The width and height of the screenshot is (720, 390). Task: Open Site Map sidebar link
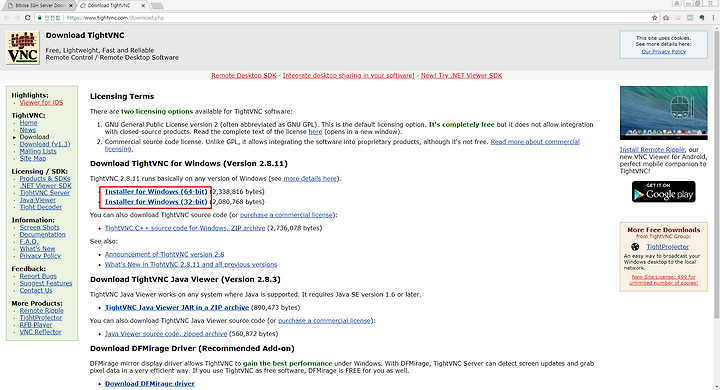click(x=33, y=158)
